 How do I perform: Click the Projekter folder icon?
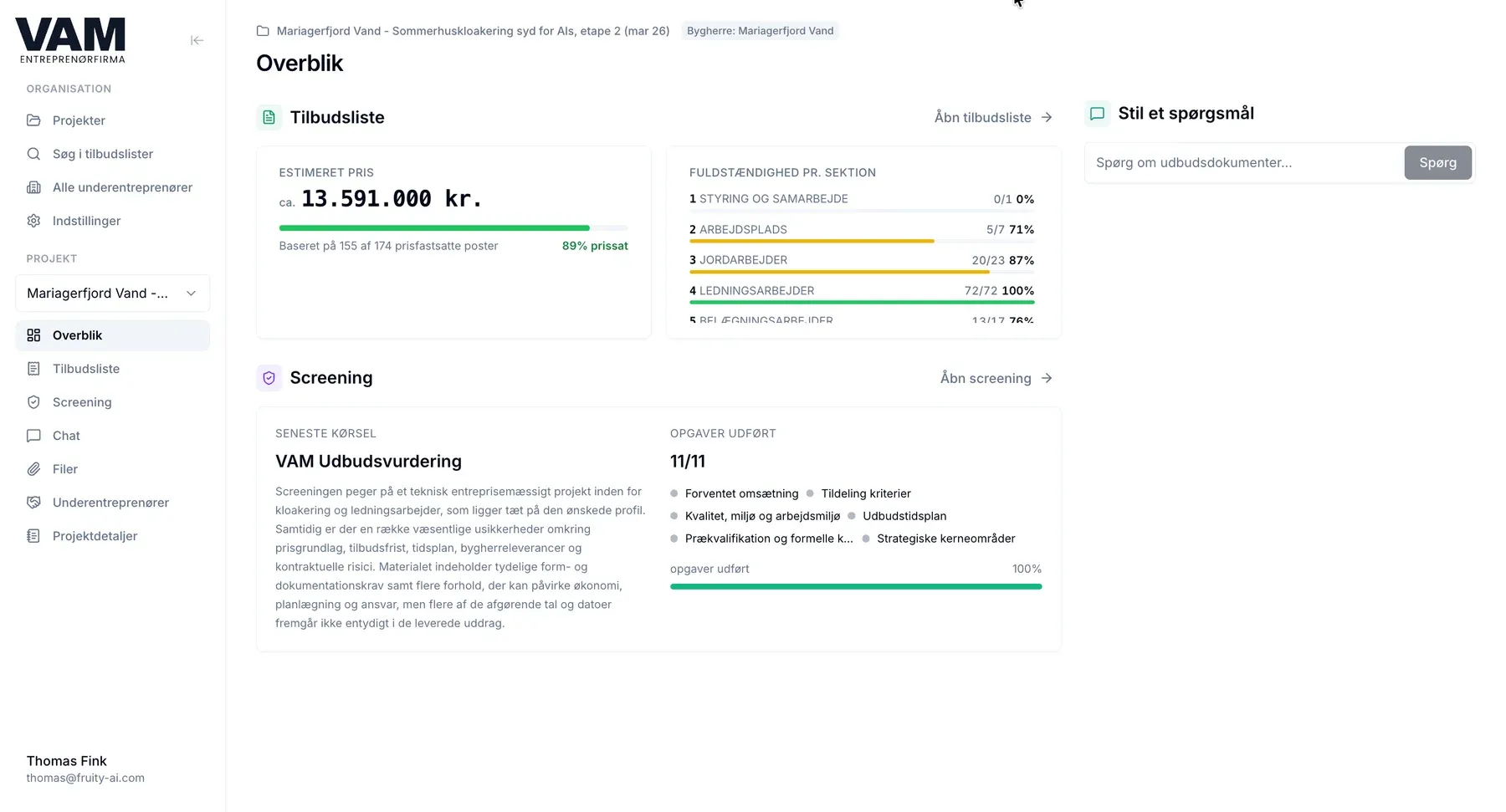[x=33, y=120]
